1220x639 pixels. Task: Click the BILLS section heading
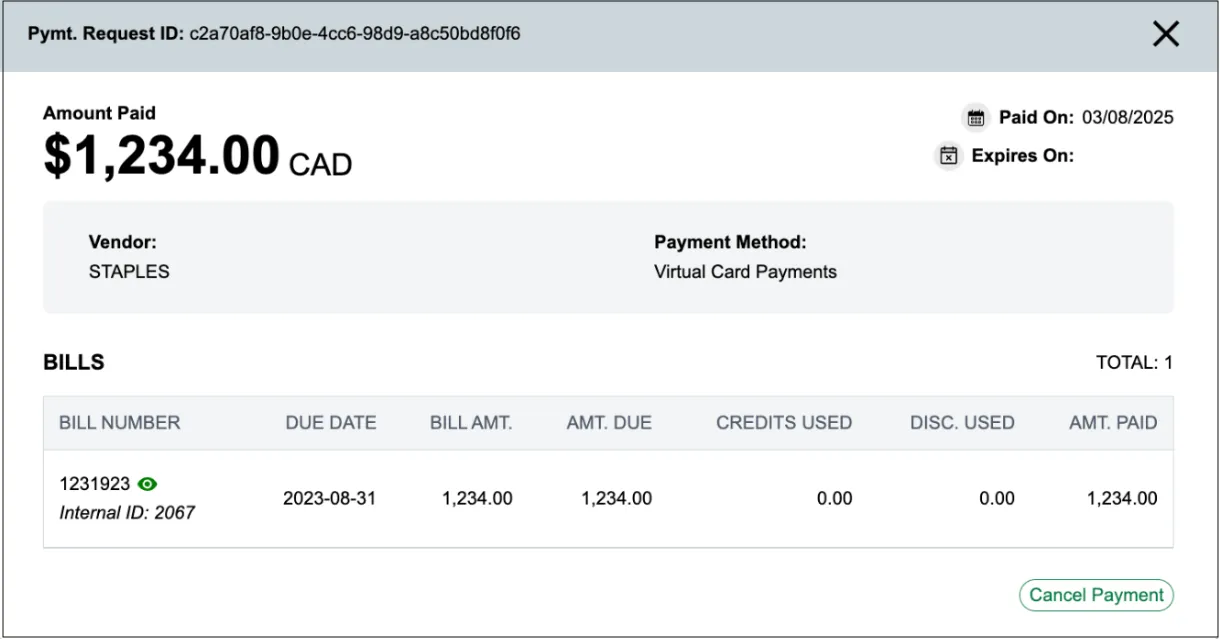point(74,362)
